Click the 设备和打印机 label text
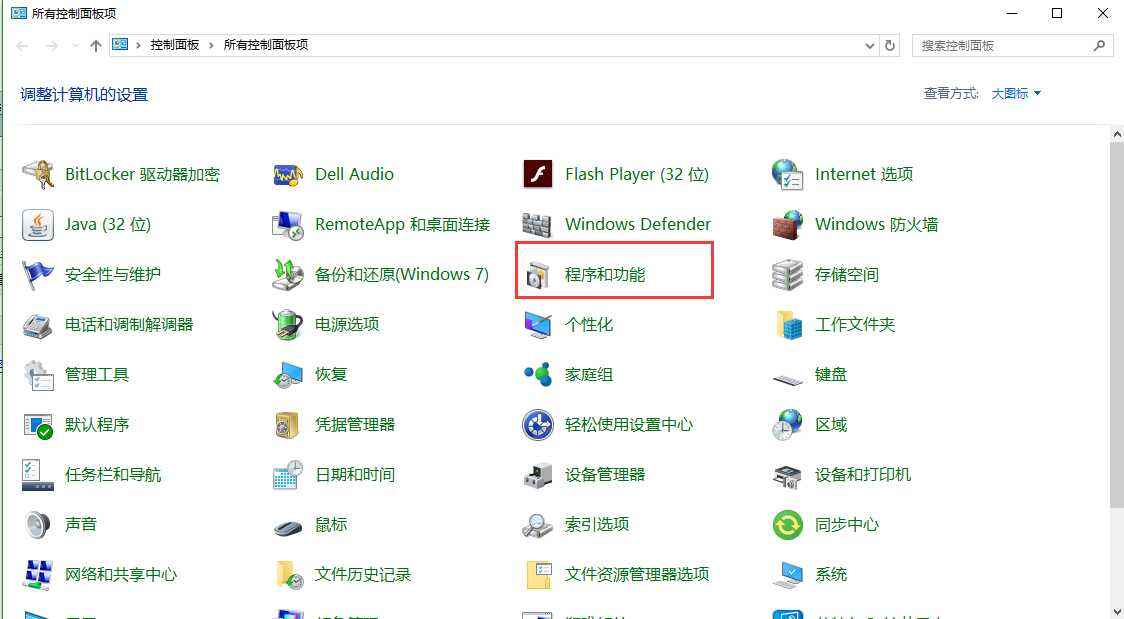The width and height of the screenshot is (1124, 619). coord(863,474)
